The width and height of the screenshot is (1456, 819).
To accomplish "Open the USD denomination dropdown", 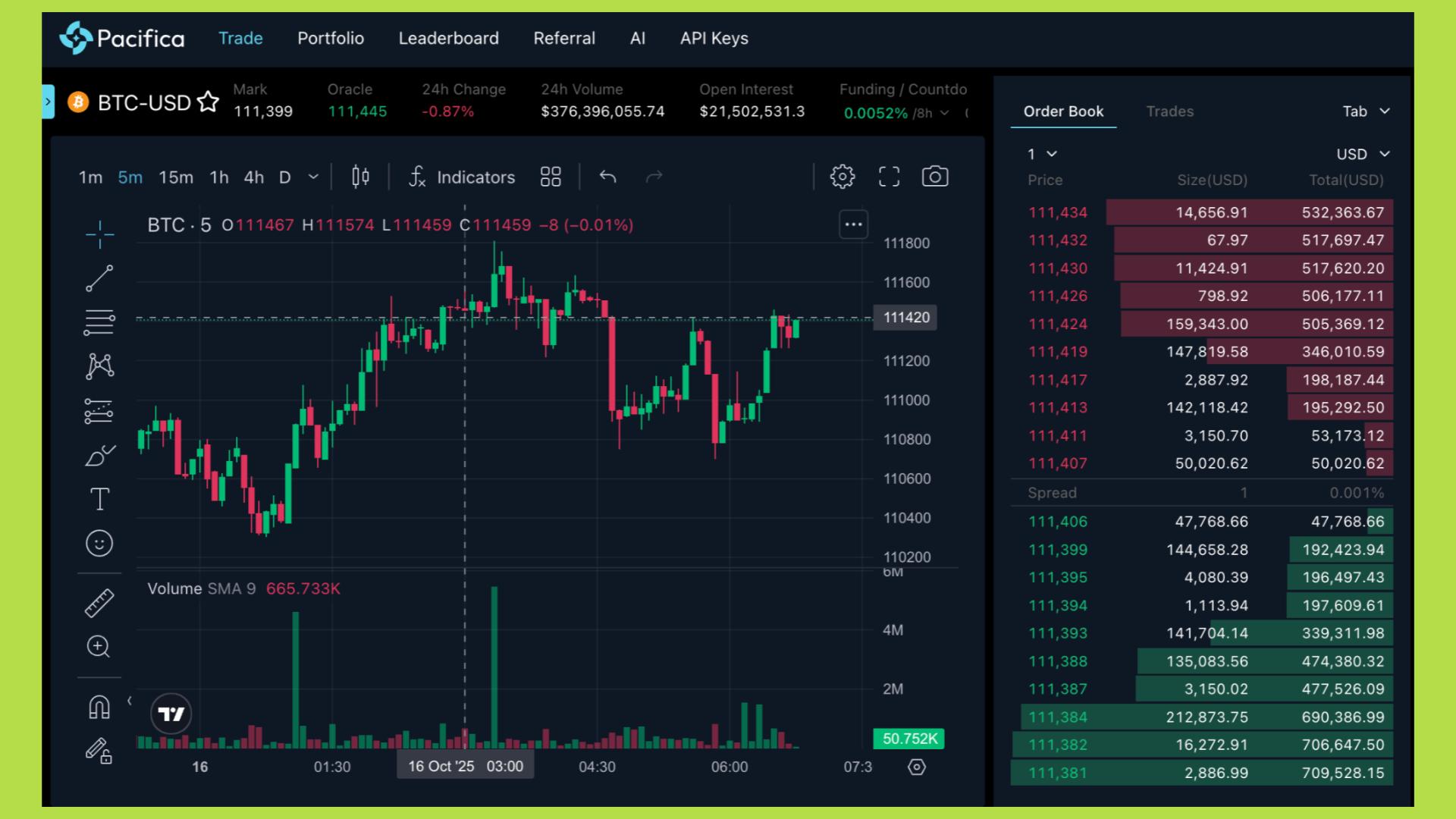I will (1363, 154).
